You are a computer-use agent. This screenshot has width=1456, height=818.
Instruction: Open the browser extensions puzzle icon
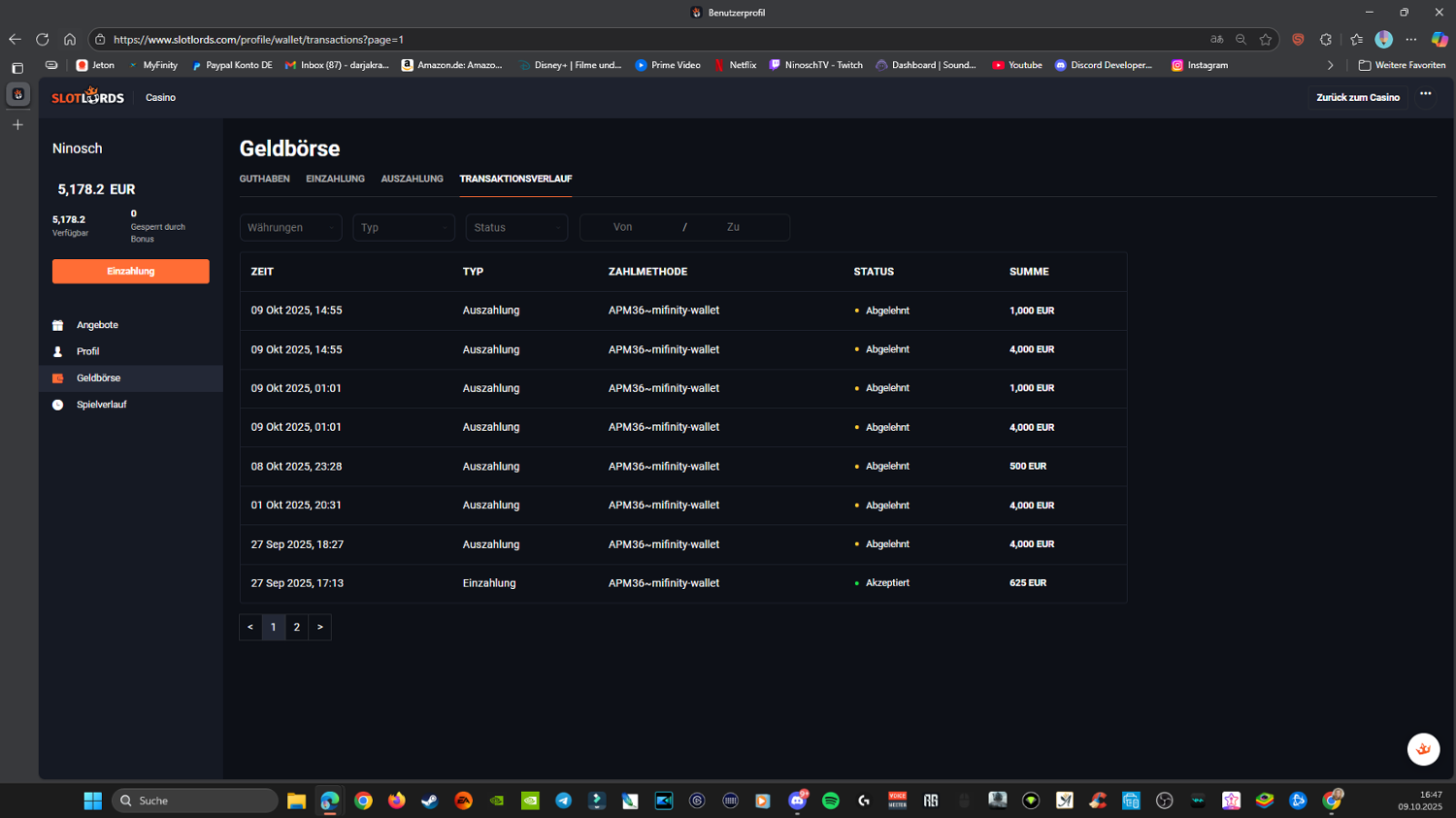pyautogui.click(x=1326, y=40)
